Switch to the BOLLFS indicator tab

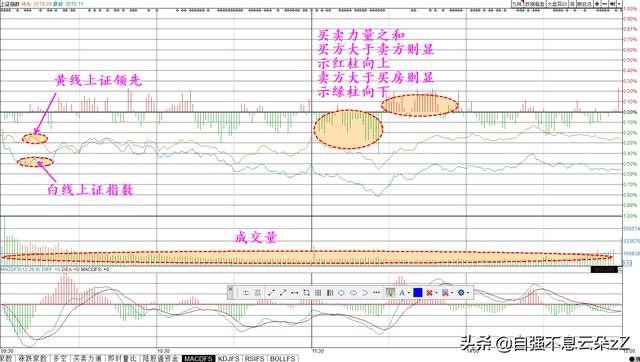point(282,358)
